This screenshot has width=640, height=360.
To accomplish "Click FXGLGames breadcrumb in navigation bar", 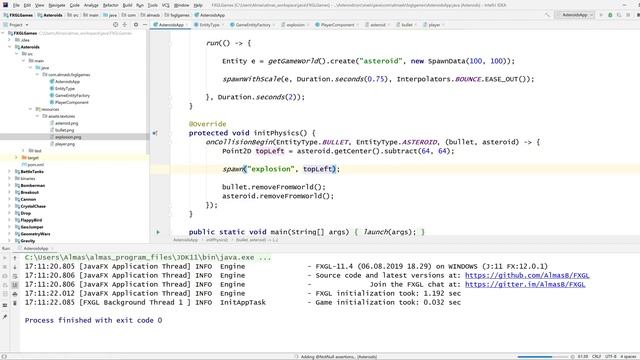I will click(x=18, y=15).
